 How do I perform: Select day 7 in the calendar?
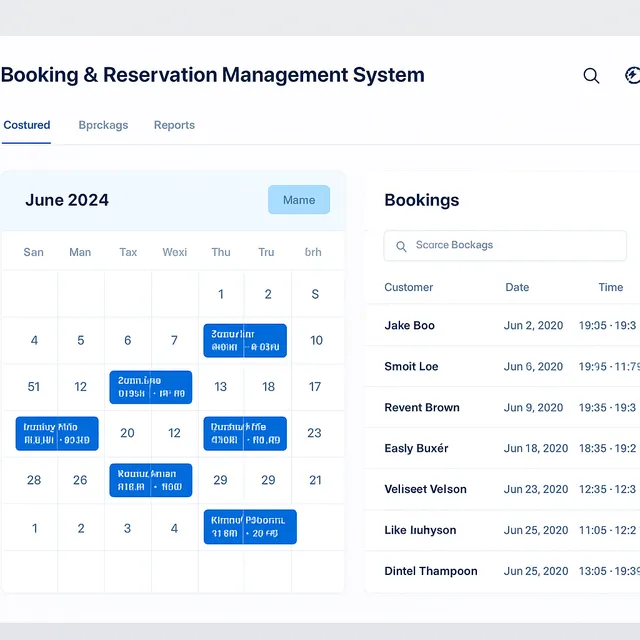click(x=174, y=340)
